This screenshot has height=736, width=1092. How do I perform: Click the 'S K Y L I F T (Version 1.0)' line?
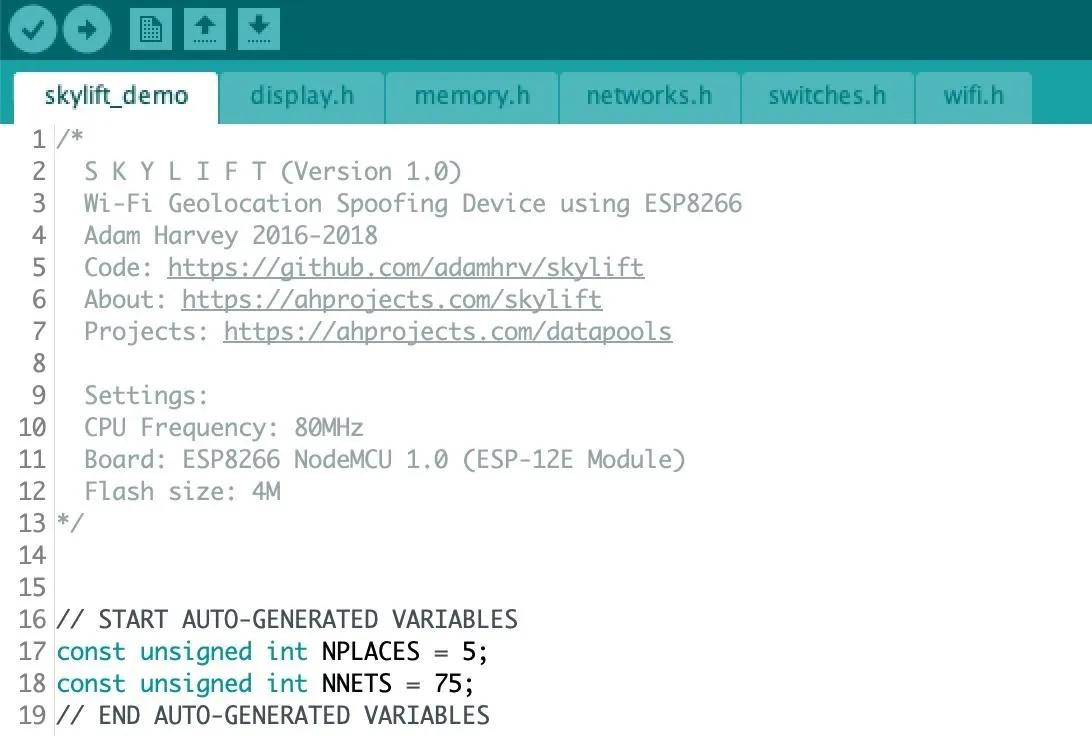(x=273, y=172)
